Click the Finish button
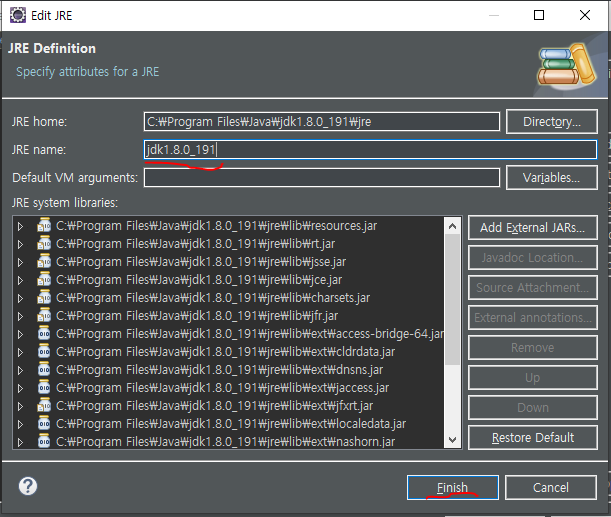Image resolution: width=611 pixels, height=517 pixels. click(452, 487)
